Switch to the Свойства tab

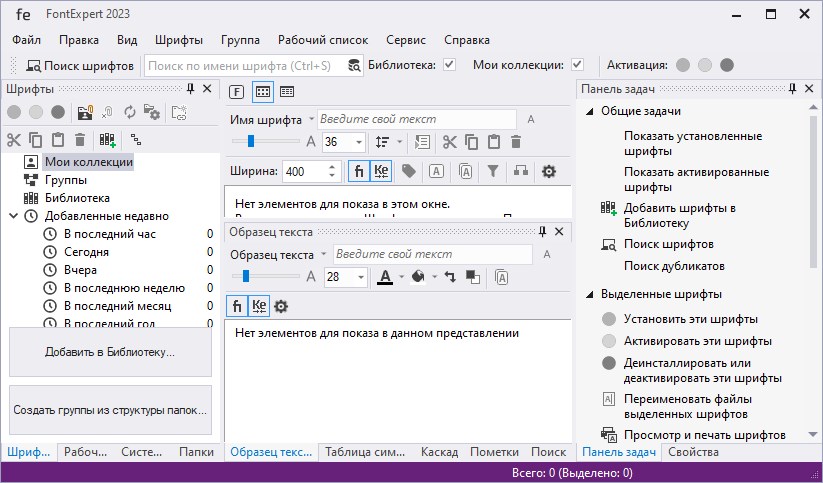pyautogui.click(x=693, y=452)
